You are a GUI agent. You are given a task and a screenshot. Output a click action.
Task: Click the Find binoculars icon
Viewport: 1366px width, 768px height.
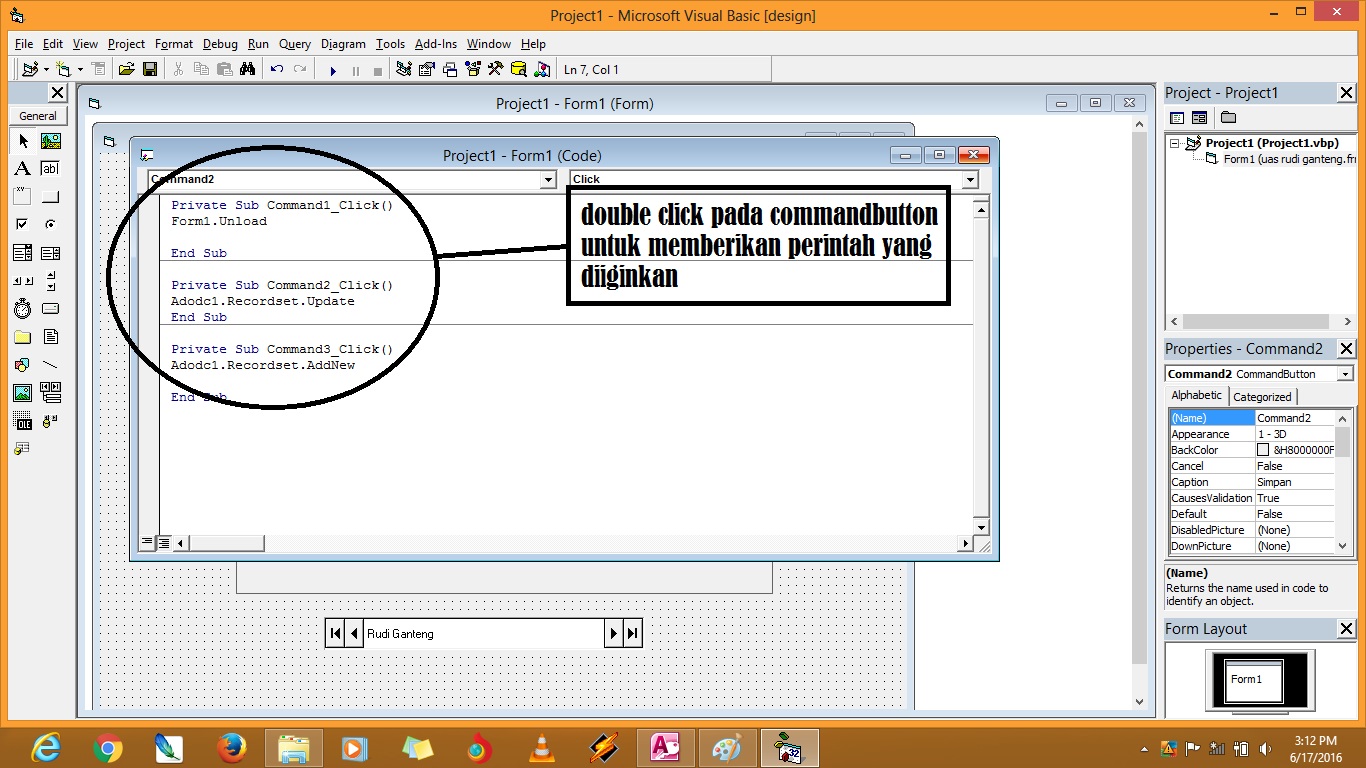pos(247,68)
